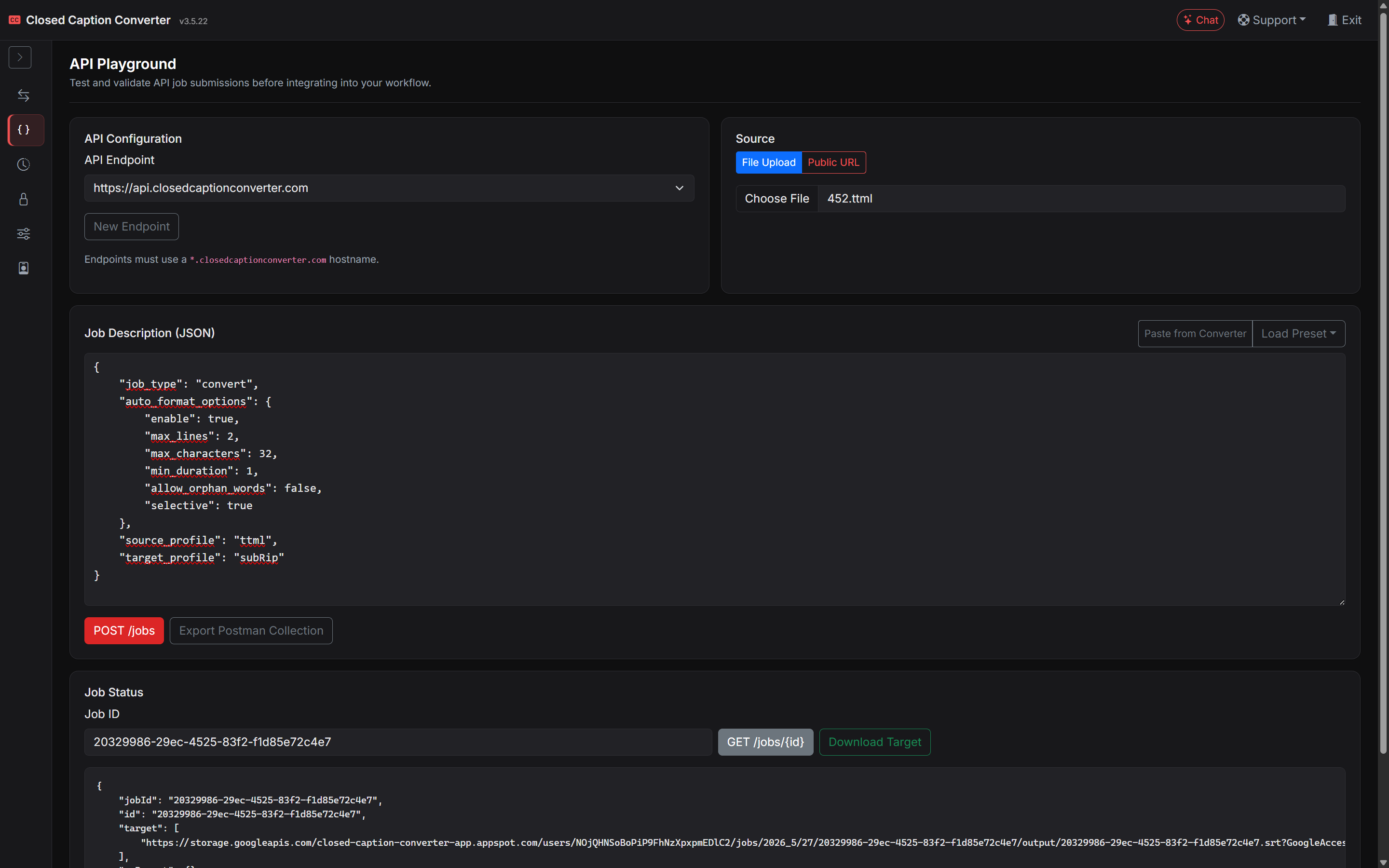Click the "jobId" line in response
Image resolution: width=1389 pixels, height=868 pixels.
tap(251, 800)
